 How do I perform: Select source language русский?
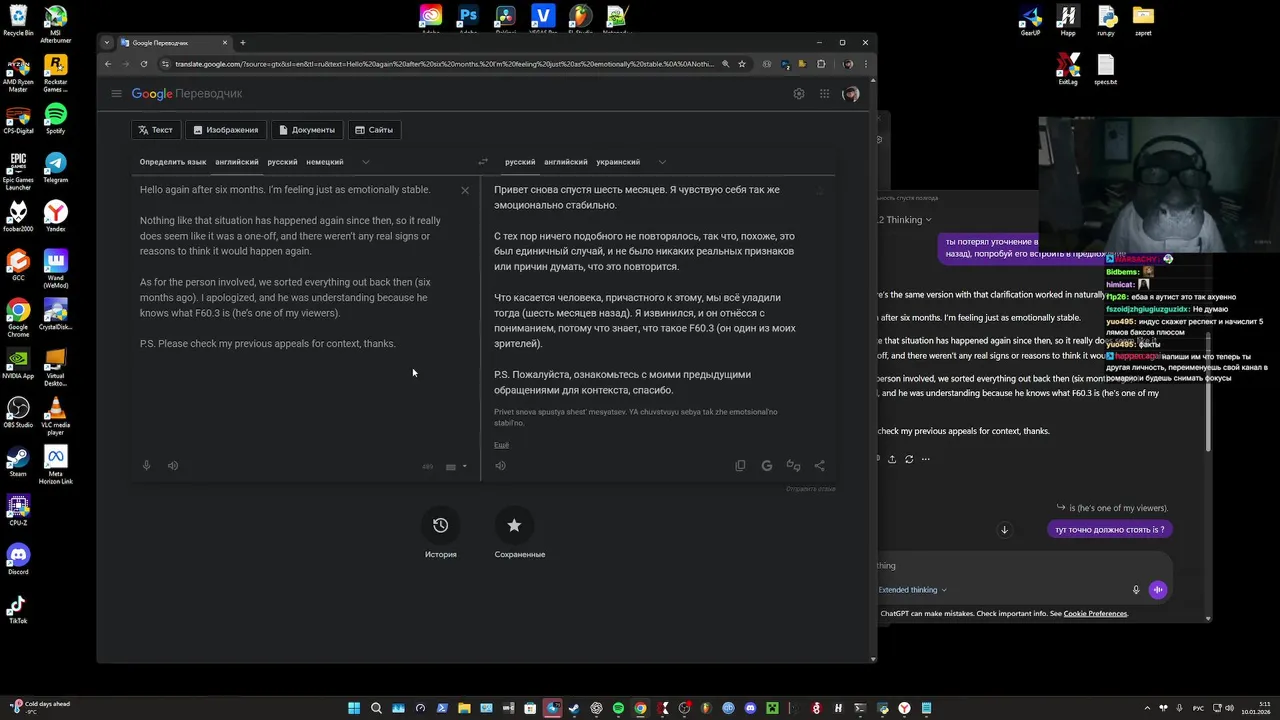click(282, 162)
